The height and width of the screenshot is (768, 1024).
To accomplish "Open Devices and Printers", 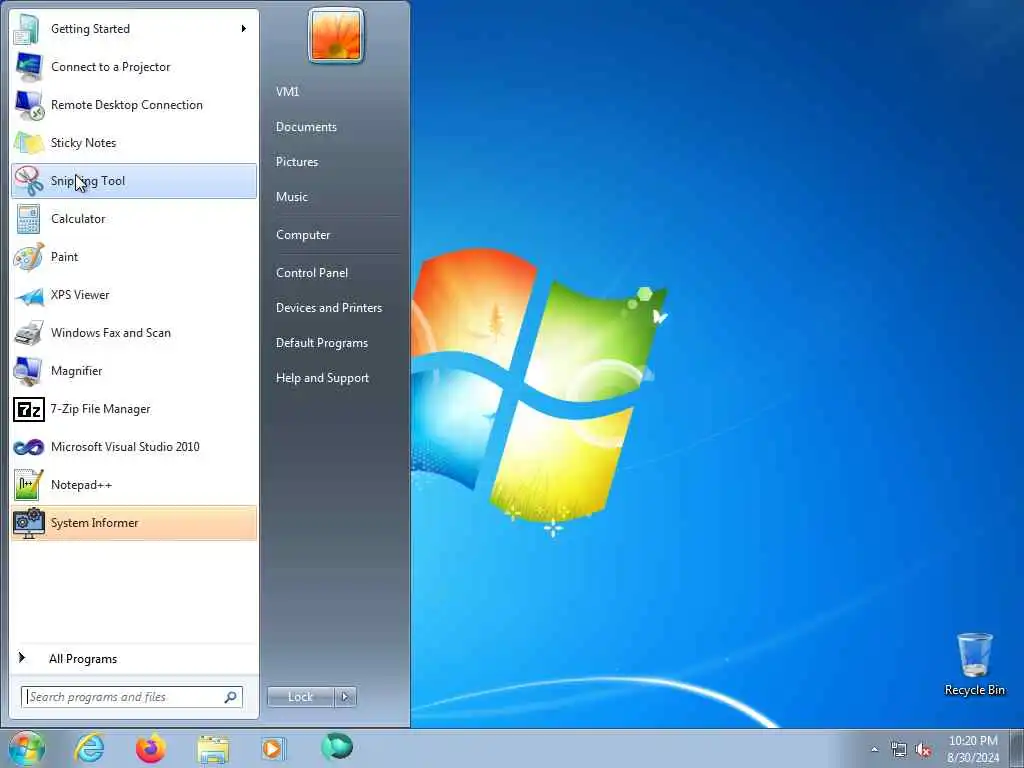I will click(x=328, y=308).
